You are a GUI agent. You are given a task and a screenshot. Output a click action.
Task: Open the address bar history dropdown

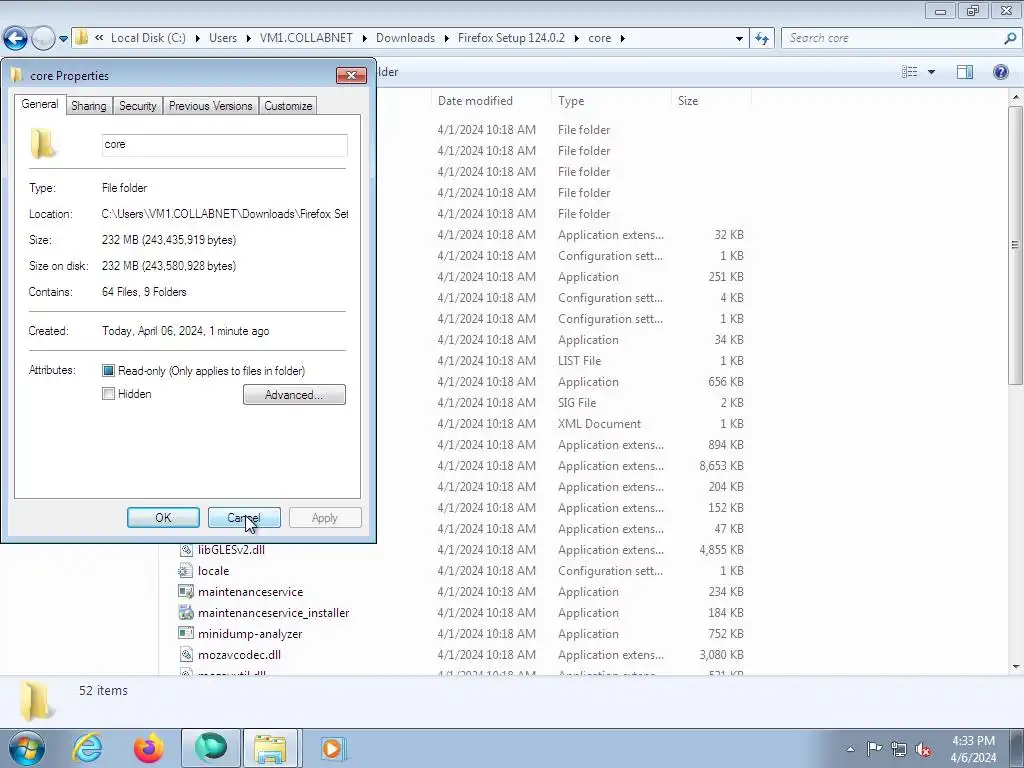(739, 39)
